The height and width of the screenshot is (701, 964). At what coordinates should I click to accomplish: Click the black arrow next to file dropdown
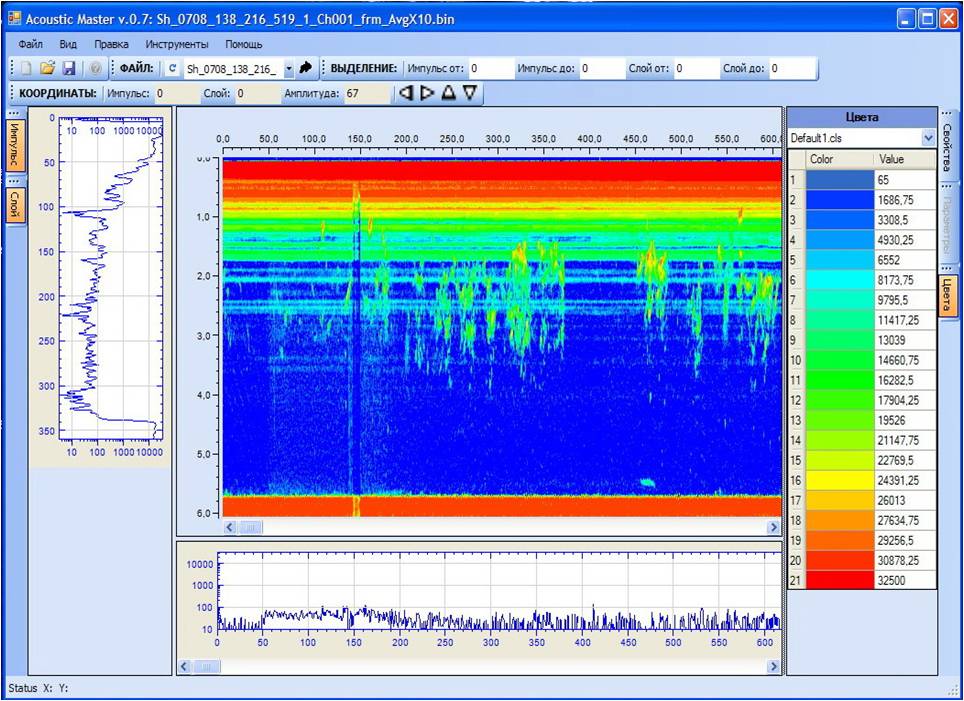click(x=306, y=69)
